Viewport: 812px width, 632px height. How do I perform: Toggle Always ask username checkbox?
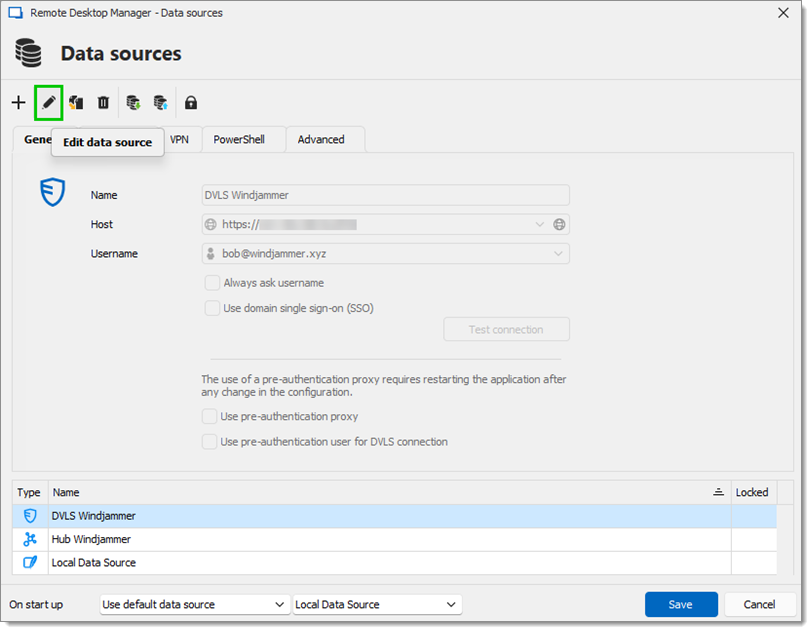point(212,283)
